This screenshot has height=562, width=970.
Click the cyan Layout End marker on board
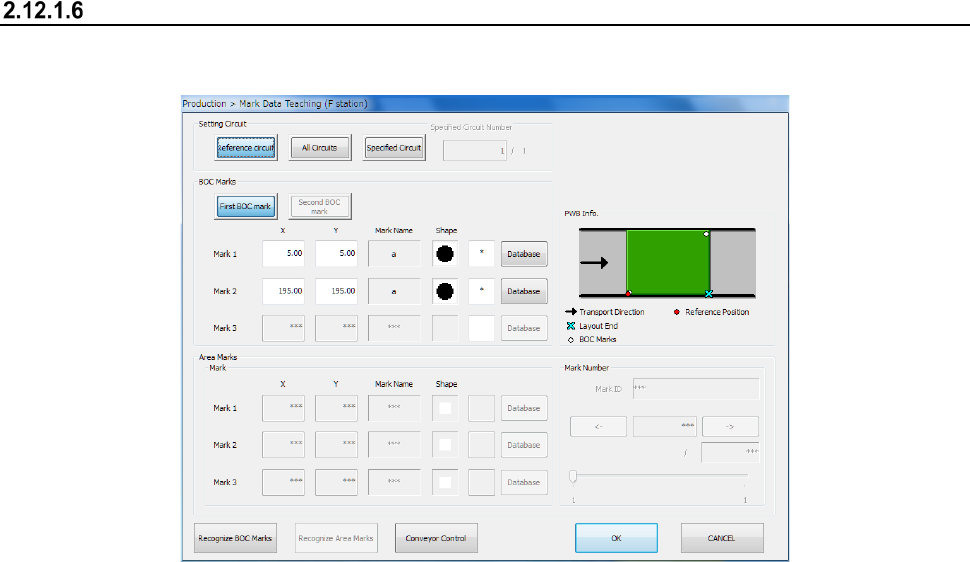(709, 294)
